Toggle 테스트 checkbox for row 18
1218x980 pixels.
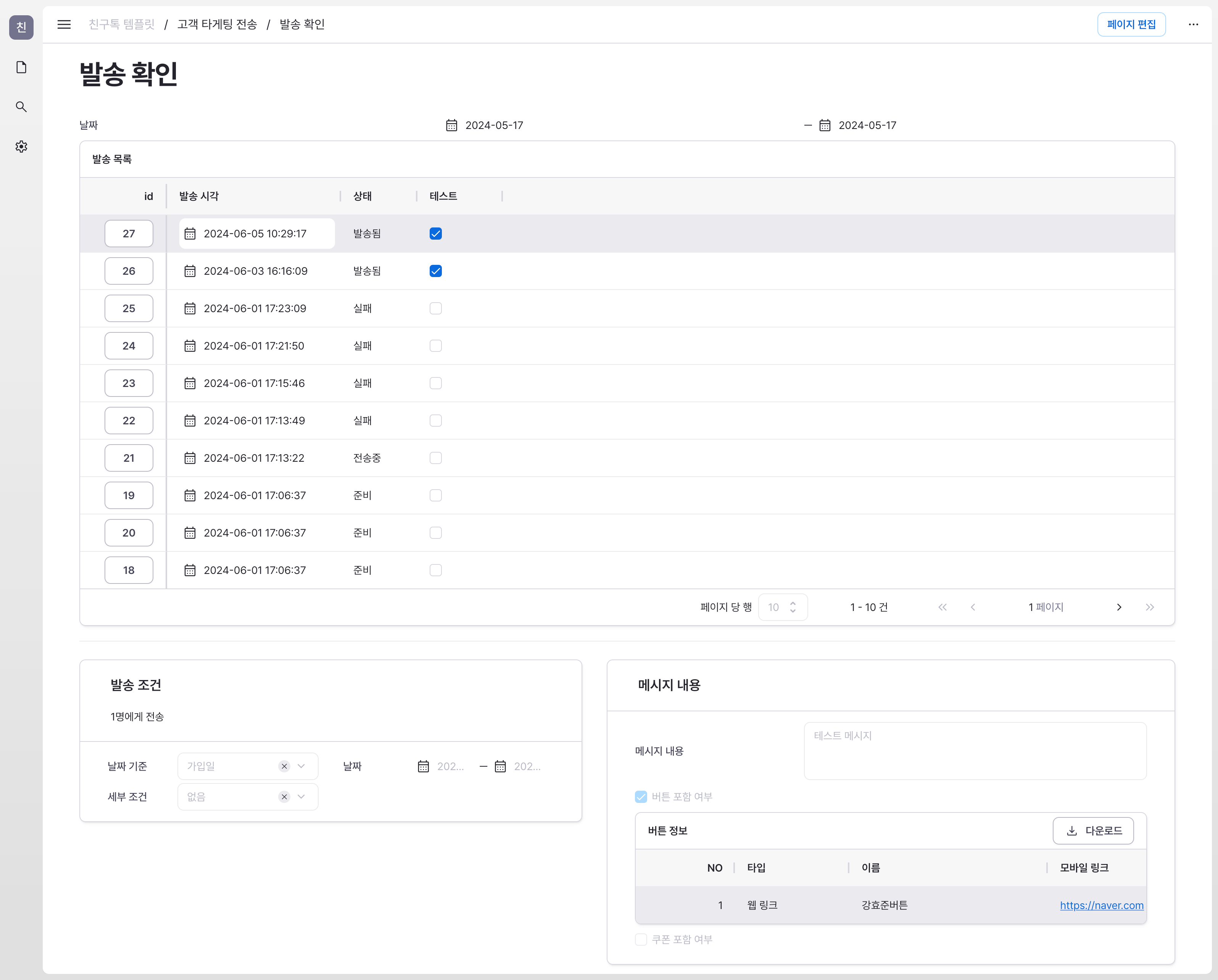[435, 571]
